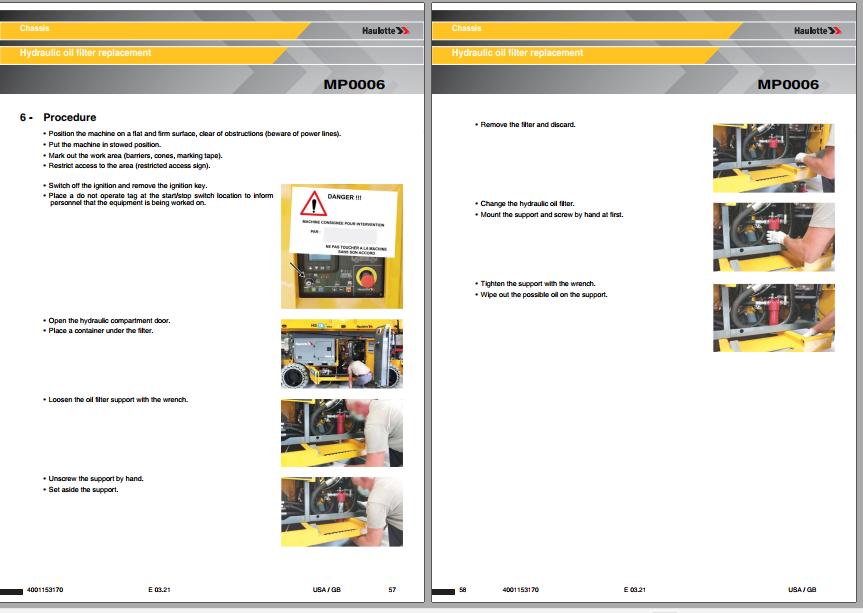Click 'Hydraulic oil filter replacement' banner on left page
This screenshot has width=863, height=613.
(x=86, y=53)
